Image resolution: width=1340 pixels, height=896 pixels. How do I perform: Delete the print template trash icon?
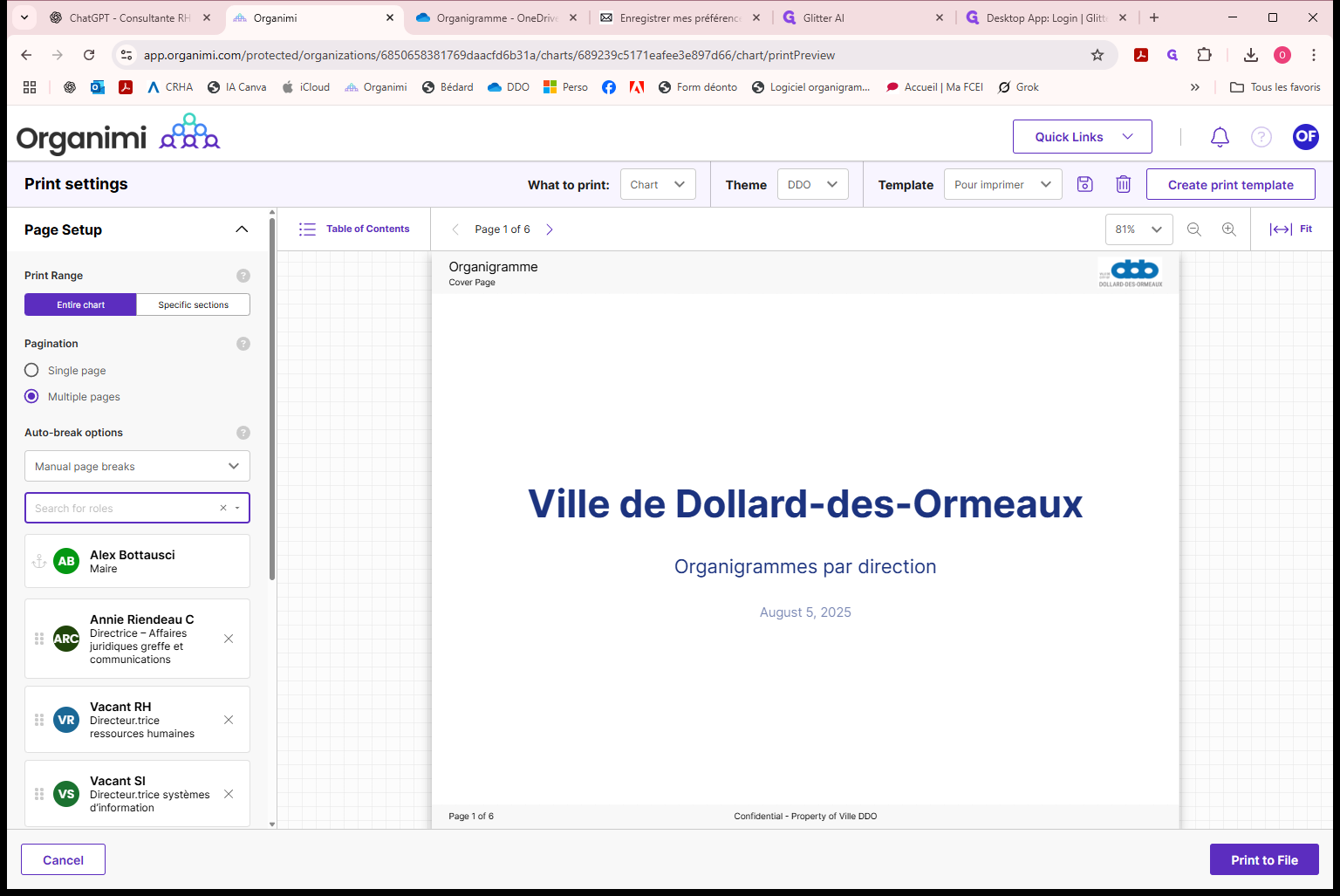1124,184
